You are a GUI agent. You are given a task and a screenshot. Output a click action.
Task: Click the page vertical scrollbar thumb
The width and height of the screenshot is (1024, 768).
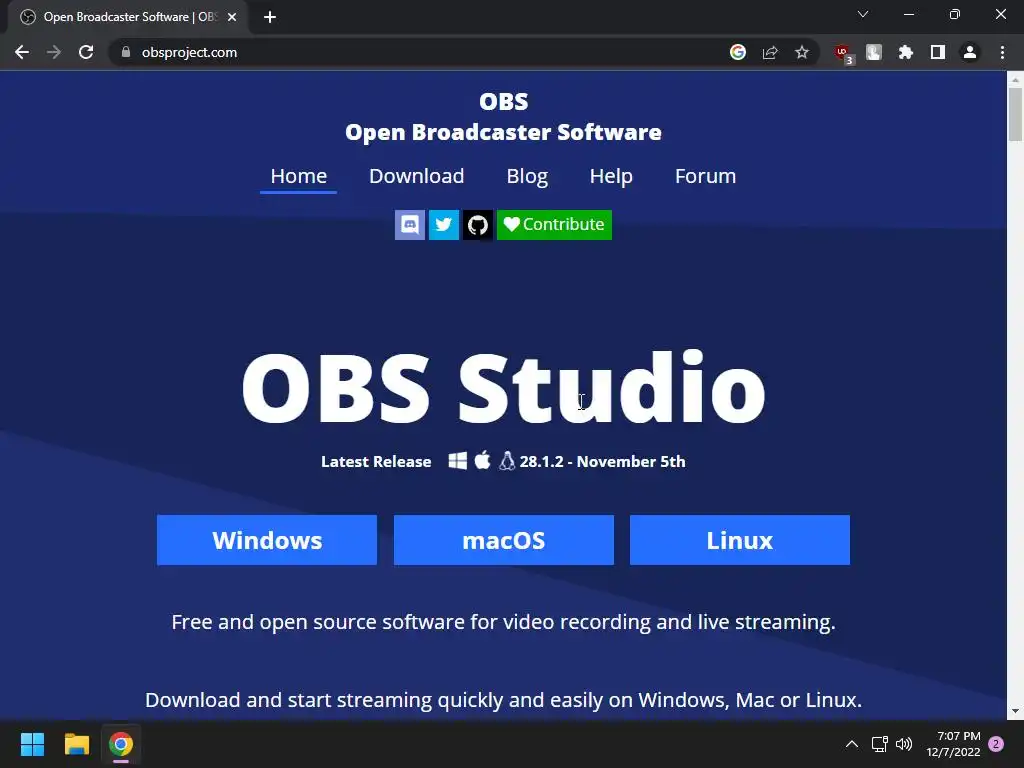coord(1015,114)
